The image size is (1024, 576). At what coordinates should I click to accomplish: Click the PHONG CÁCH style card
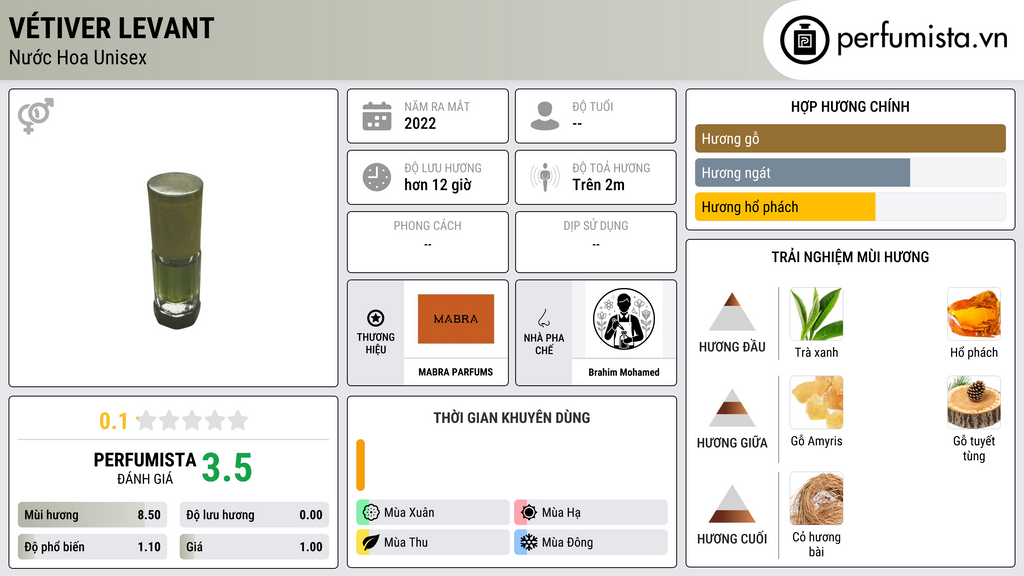click(428, 242)
